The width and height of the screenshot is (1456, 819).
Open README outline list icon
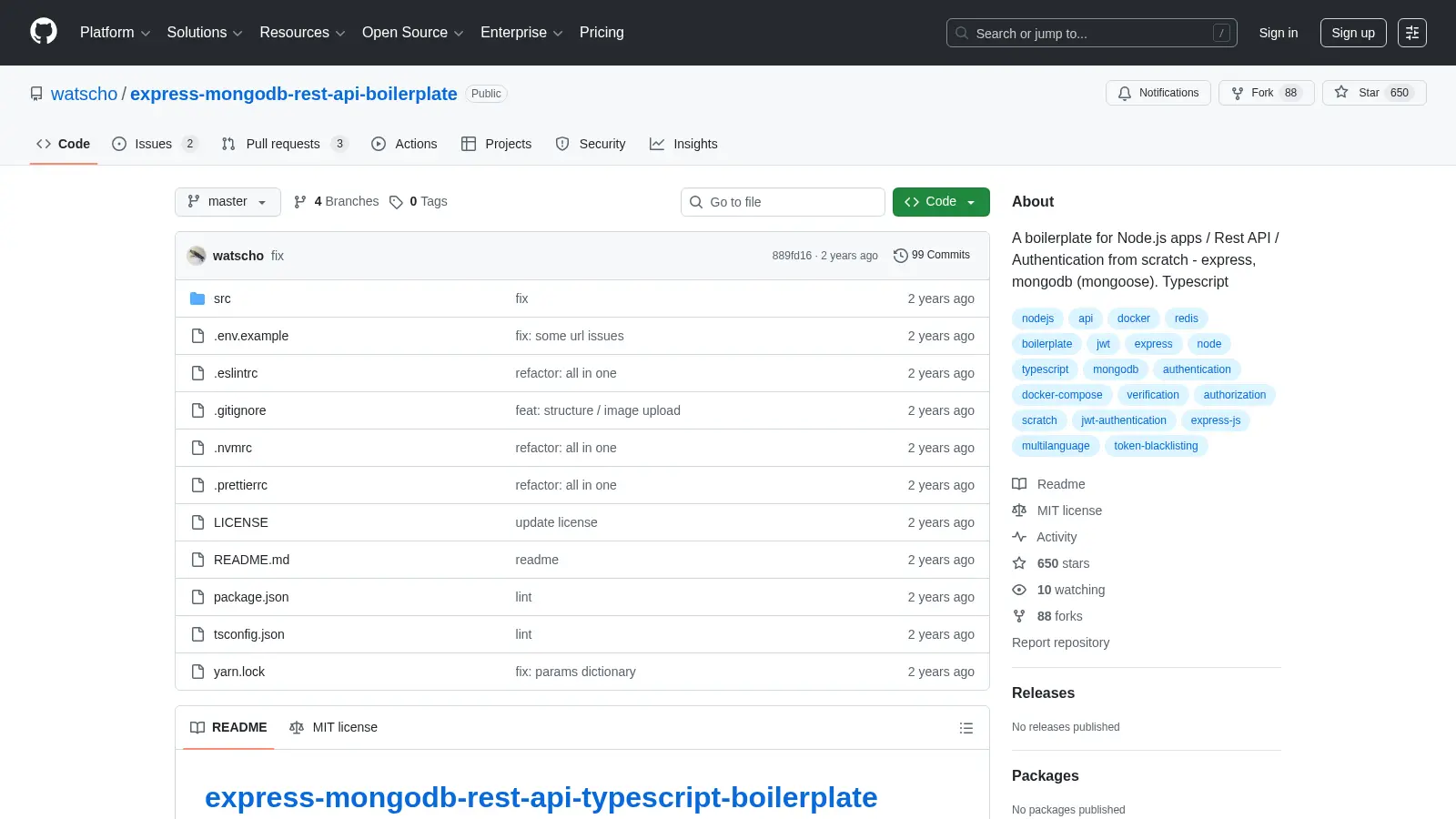pyautogui.click(x=966, y=728)
